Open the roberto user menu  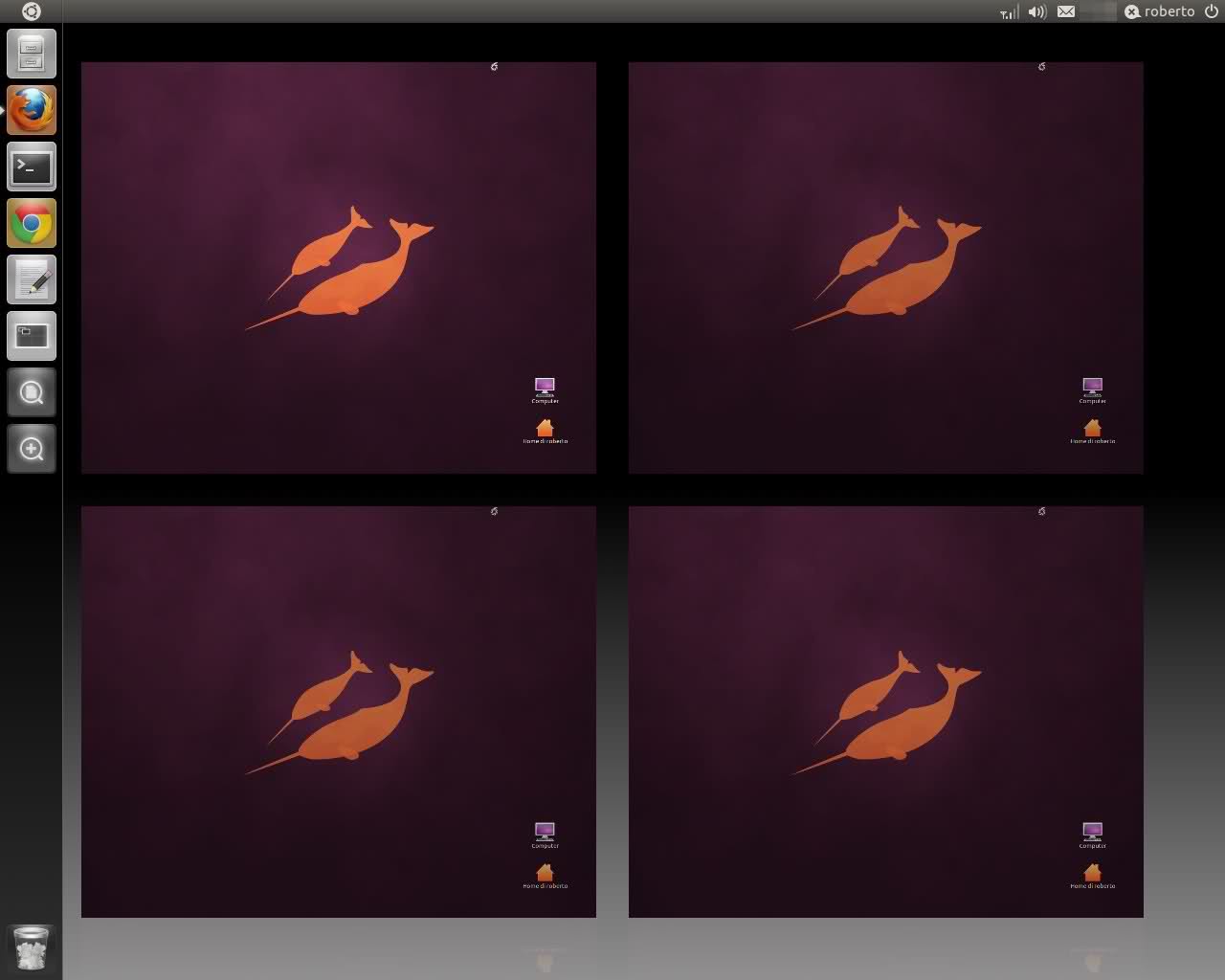[1160, 12]
